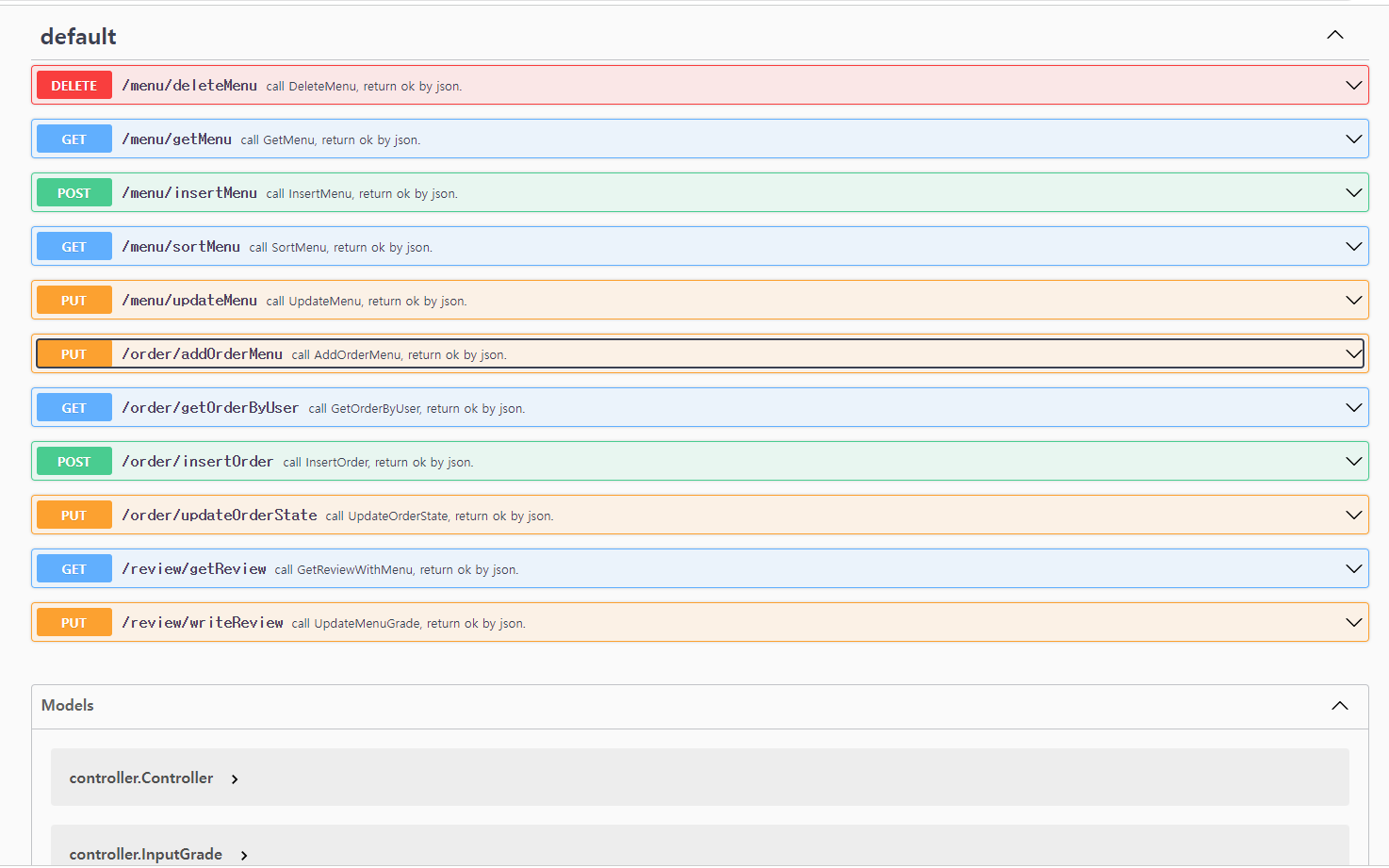The width and height of the screenshot is (1389, 868).
Task: Expand the /menu/sortMenu row arrow
Action: pyautogui.click(x=1354, y=247)
